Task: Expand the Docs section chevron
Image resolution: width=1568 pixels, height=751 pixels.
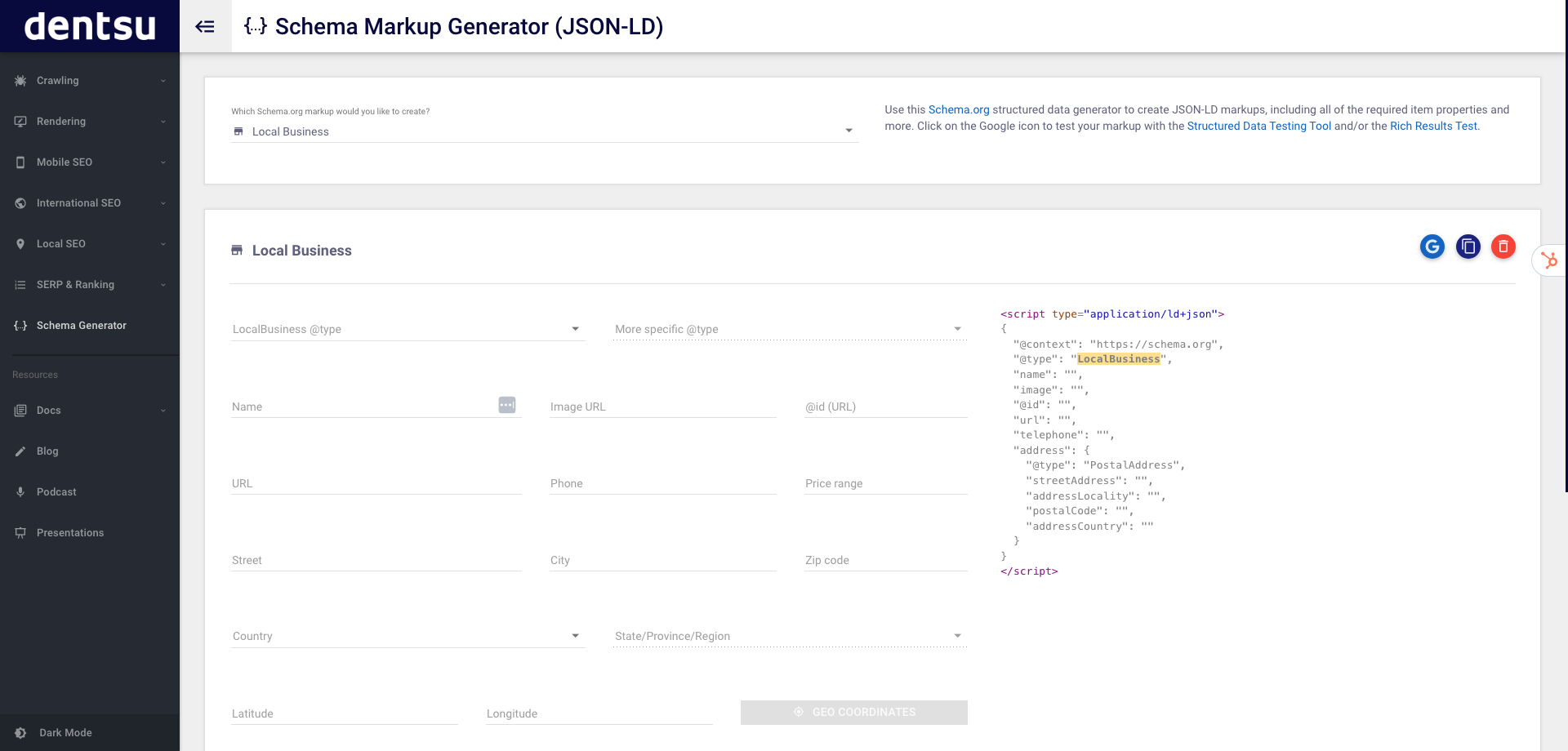Action: click(x=163, y=410)
